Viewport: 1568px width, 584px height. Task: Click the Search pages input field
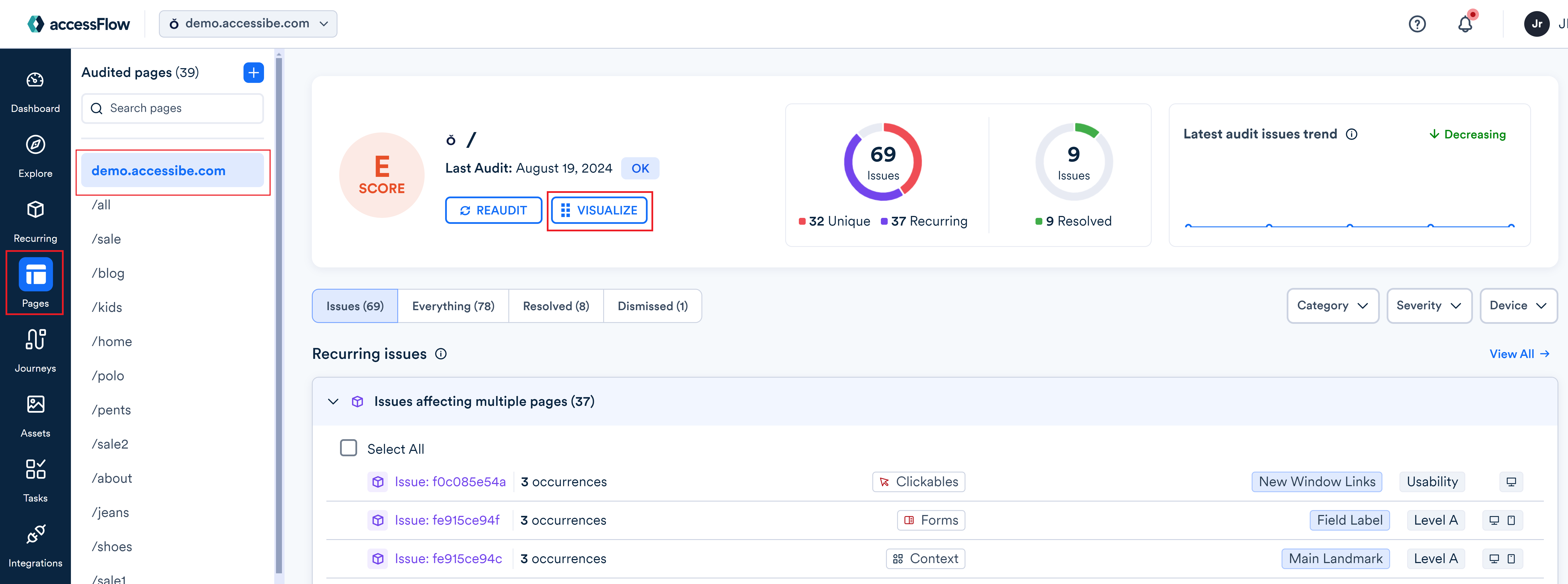coord(172,108)
